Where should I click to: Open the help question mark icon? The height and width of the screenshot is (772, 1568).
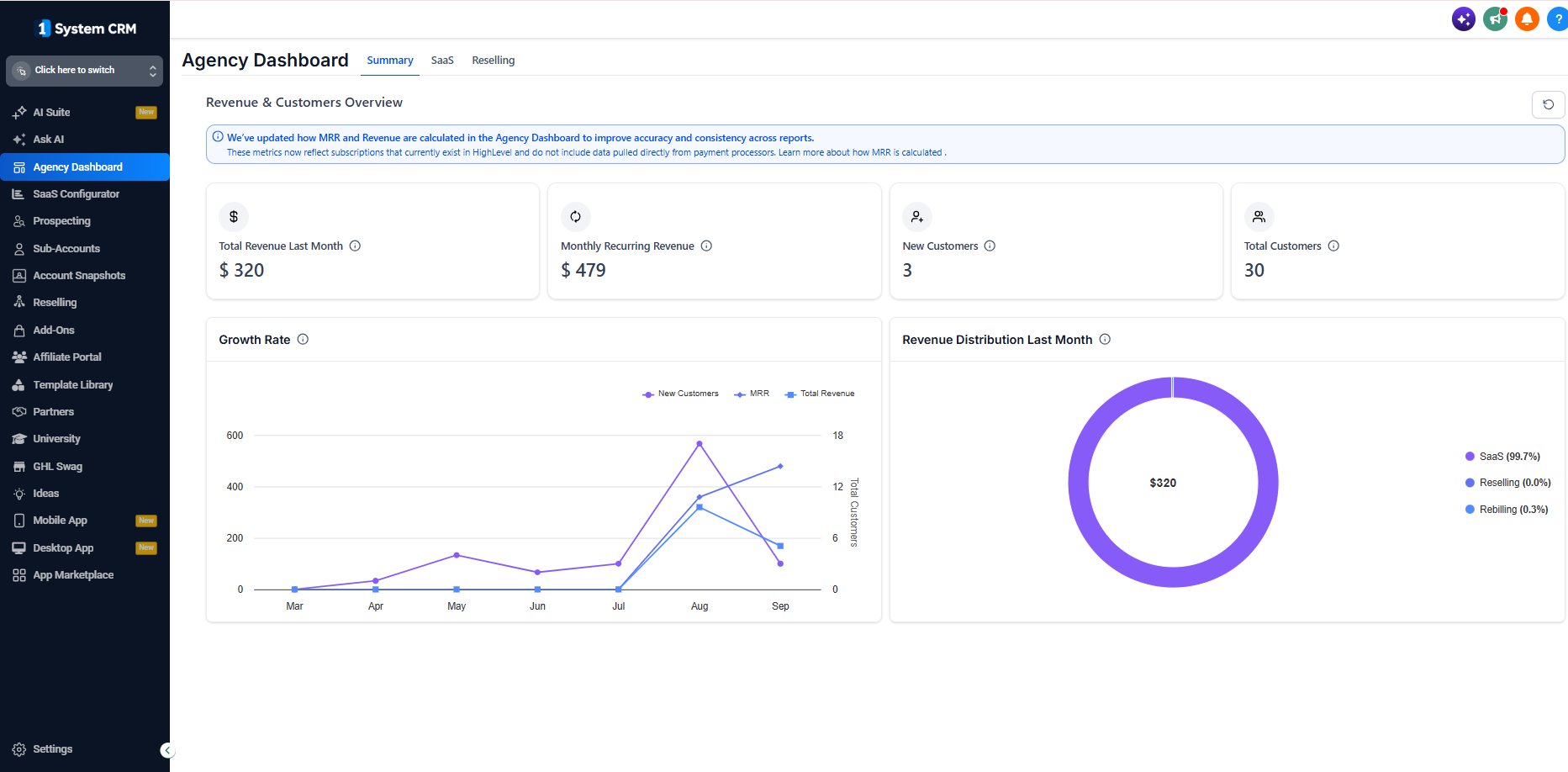coord(1558,19)
